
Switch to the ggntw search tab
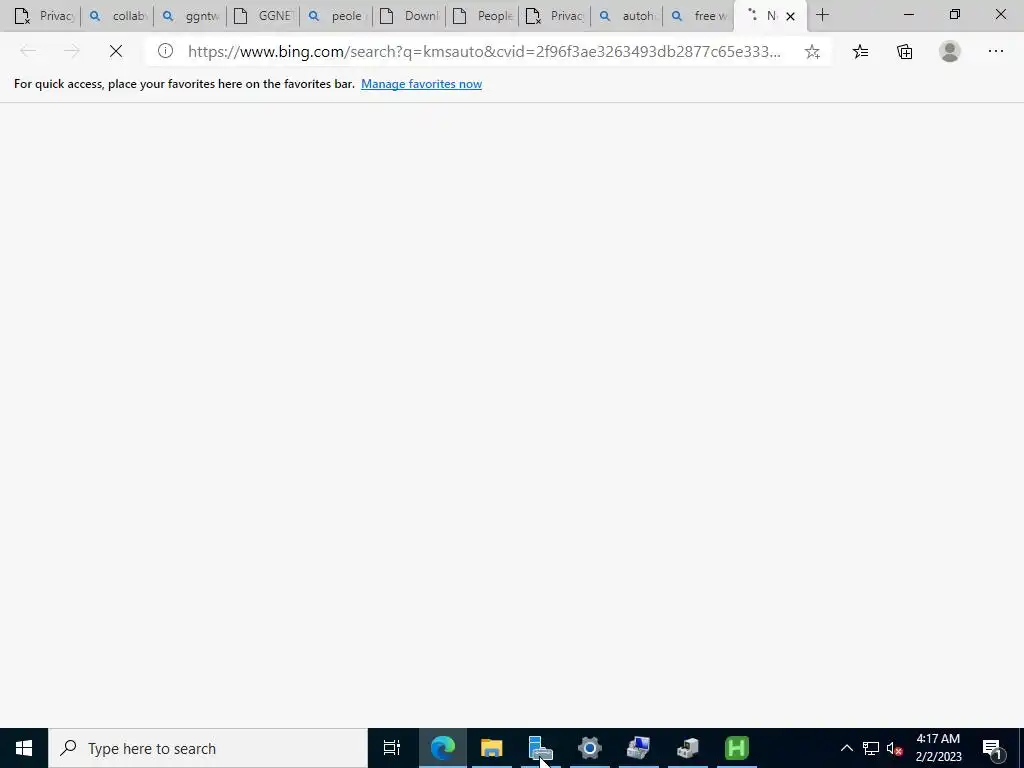coord(190,16)
